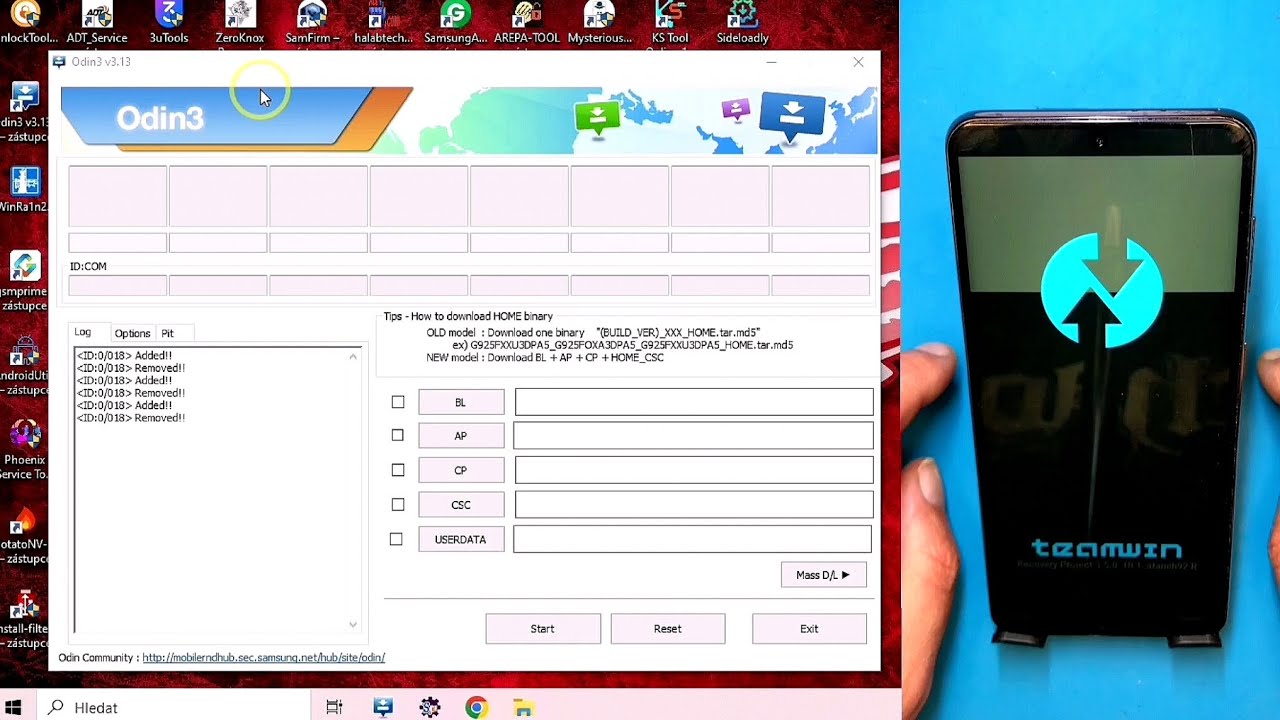Click the ID:COM label
Image resolution: width=1280 pixels, height=720 pixels.
click(88, 267)
